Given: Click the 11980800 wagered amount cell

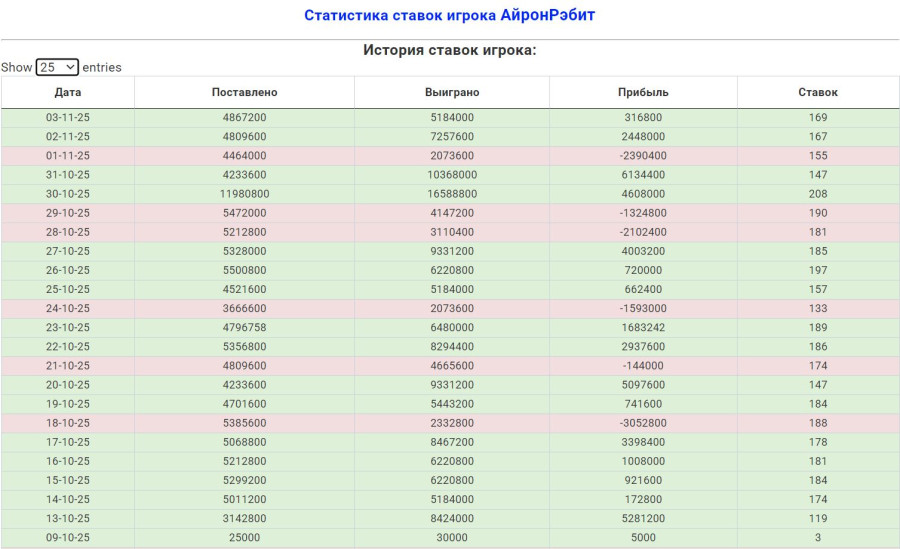Looking at the screenshot, I should (244, 194).
